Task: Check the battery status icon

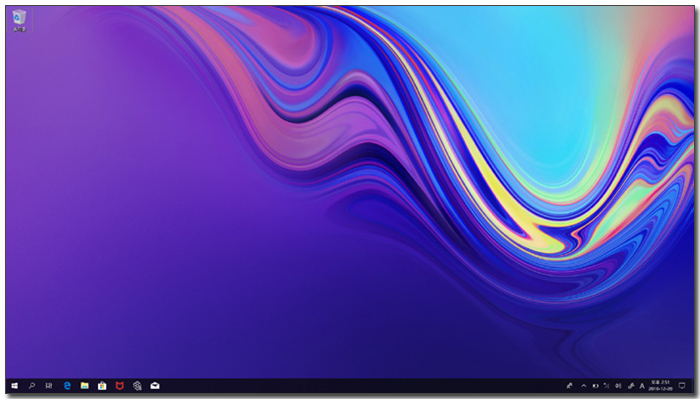Action: pos(595,386)
